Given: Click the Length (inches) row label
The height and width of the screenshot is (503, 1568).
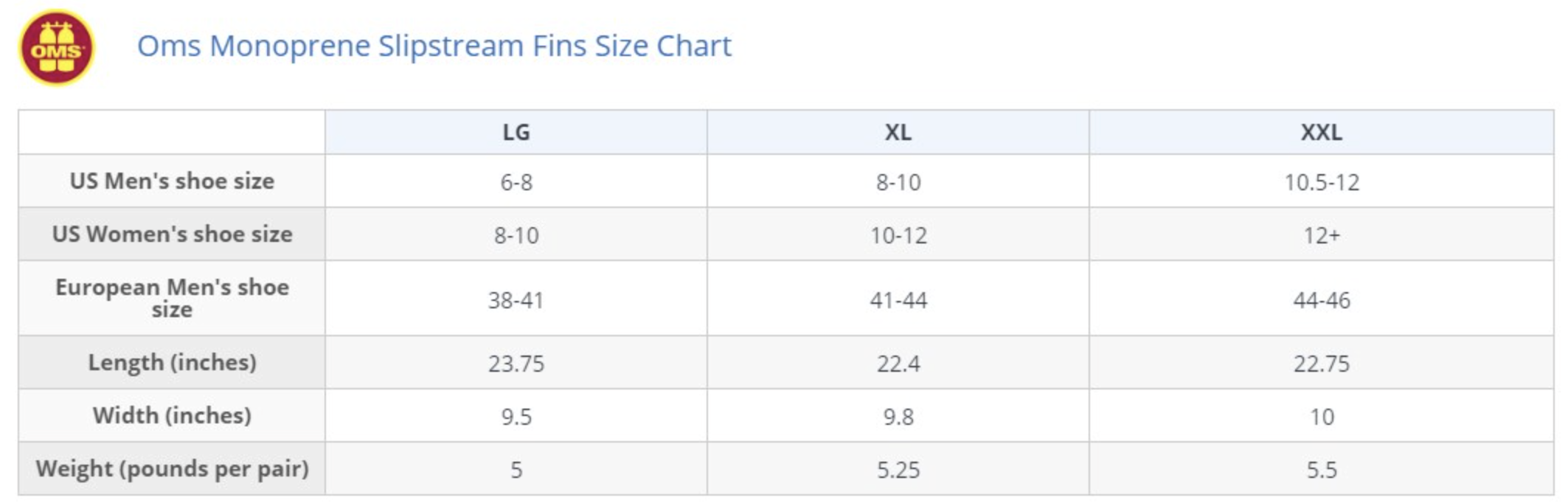Looking at the screenshot, I should [x=172, y=362].
